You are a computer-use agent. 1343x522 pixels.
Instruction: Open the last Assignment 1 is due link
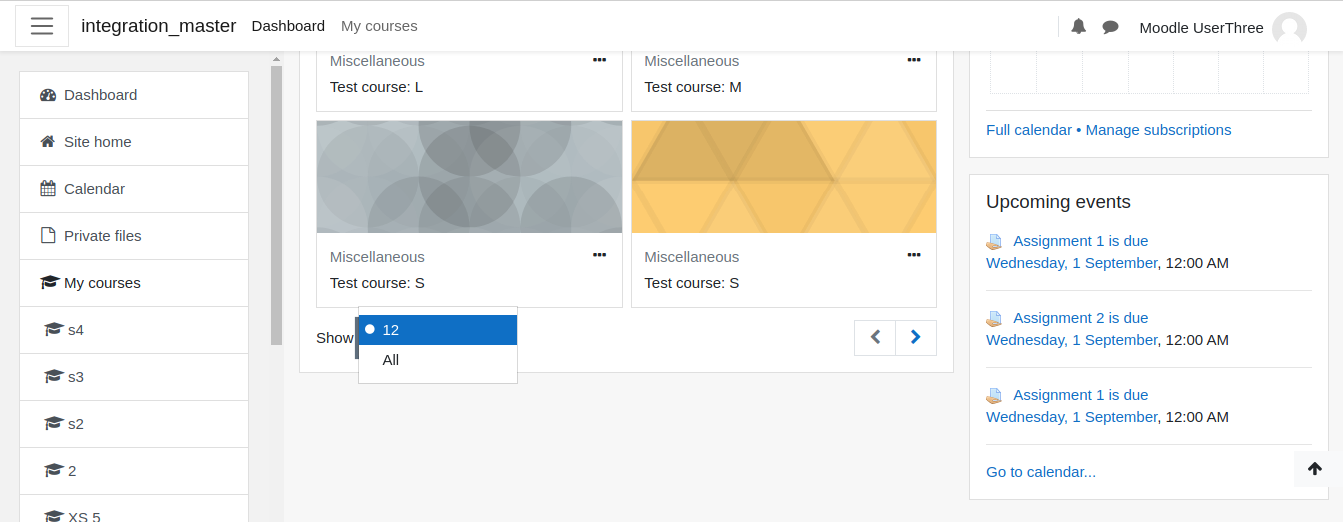pyautogui.click(x=1081, y=395)
